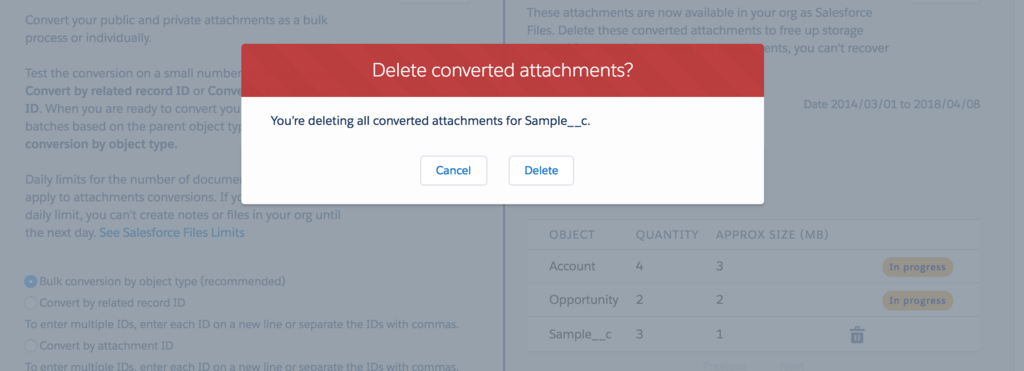Image resolution: width=1024 pixels, height=371 pixels.
Task: Click the QUANTITY column header
Action: [x=667, y=234]
